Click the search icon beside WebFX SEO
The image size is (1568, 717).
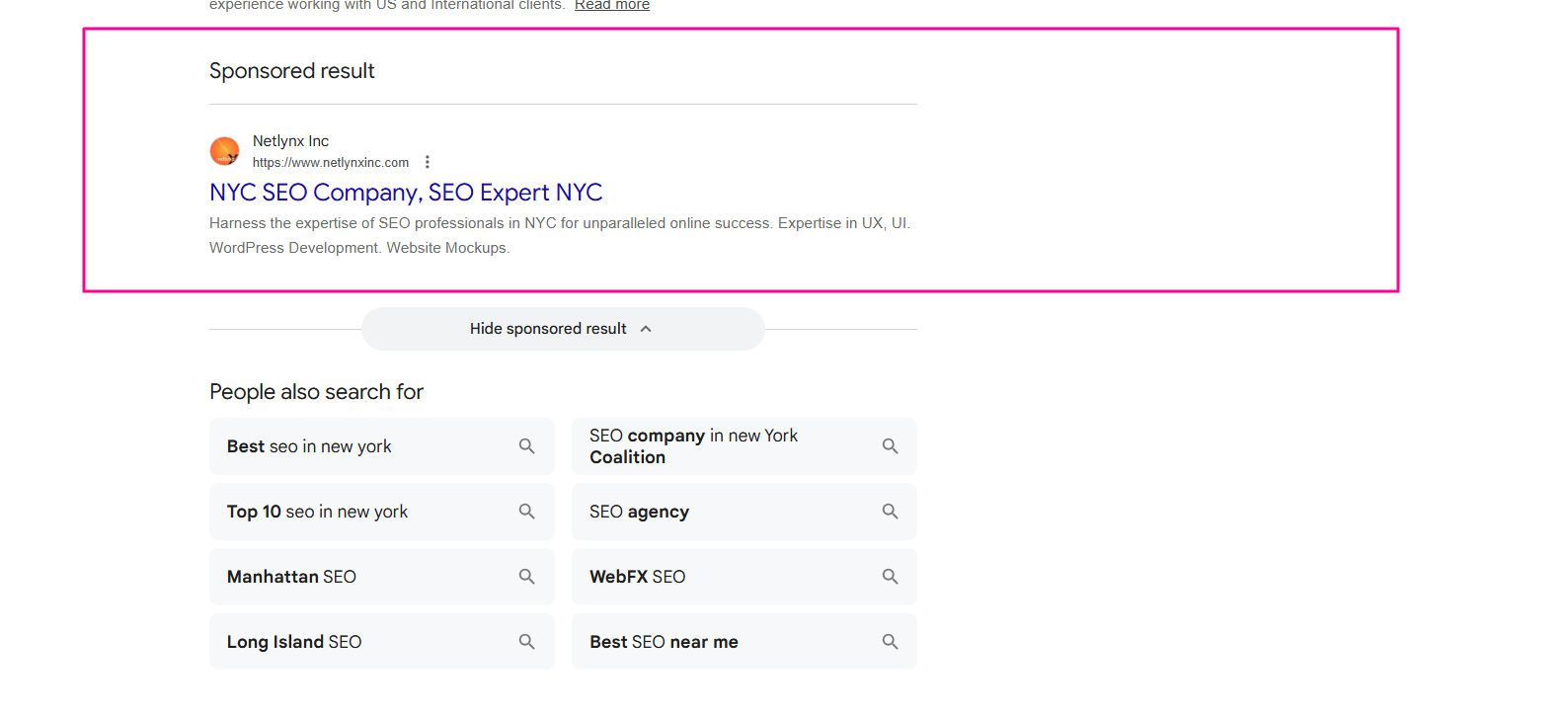pyautogui.click(x=890, y=577)
